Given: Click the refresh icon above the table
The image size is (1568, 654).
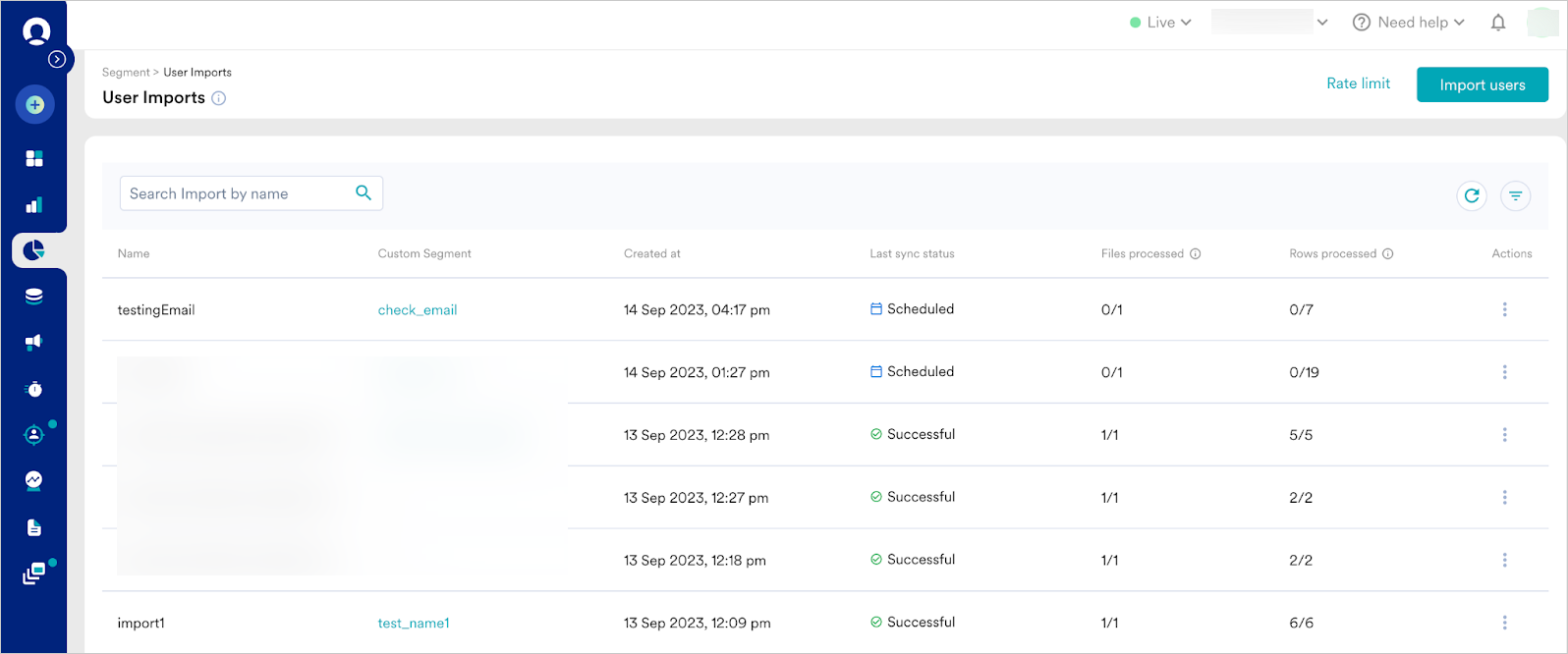Looking at the screenshot, I should coord(1471,196).
